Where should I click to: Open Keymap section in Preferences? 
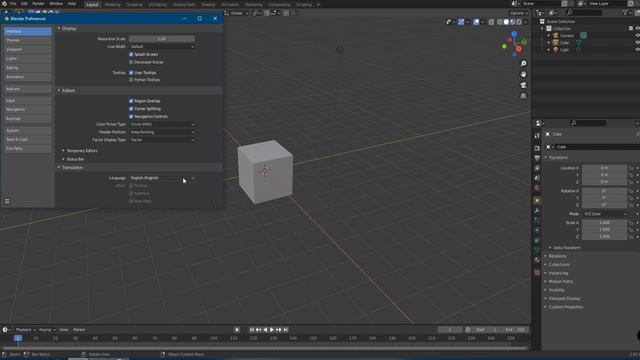28,119
